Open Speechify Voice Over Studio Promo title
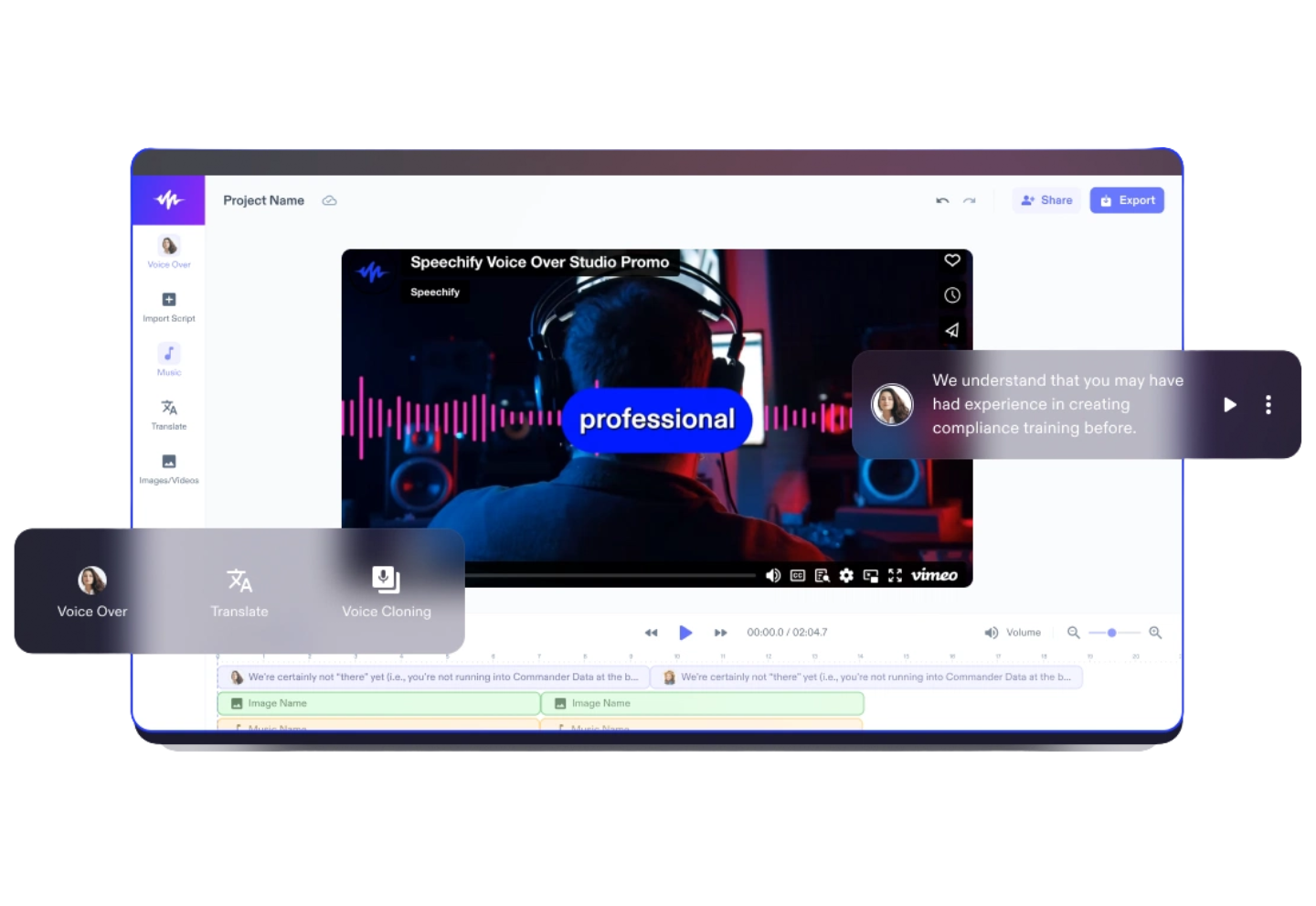1316x906 pixels. pos(539,262)
